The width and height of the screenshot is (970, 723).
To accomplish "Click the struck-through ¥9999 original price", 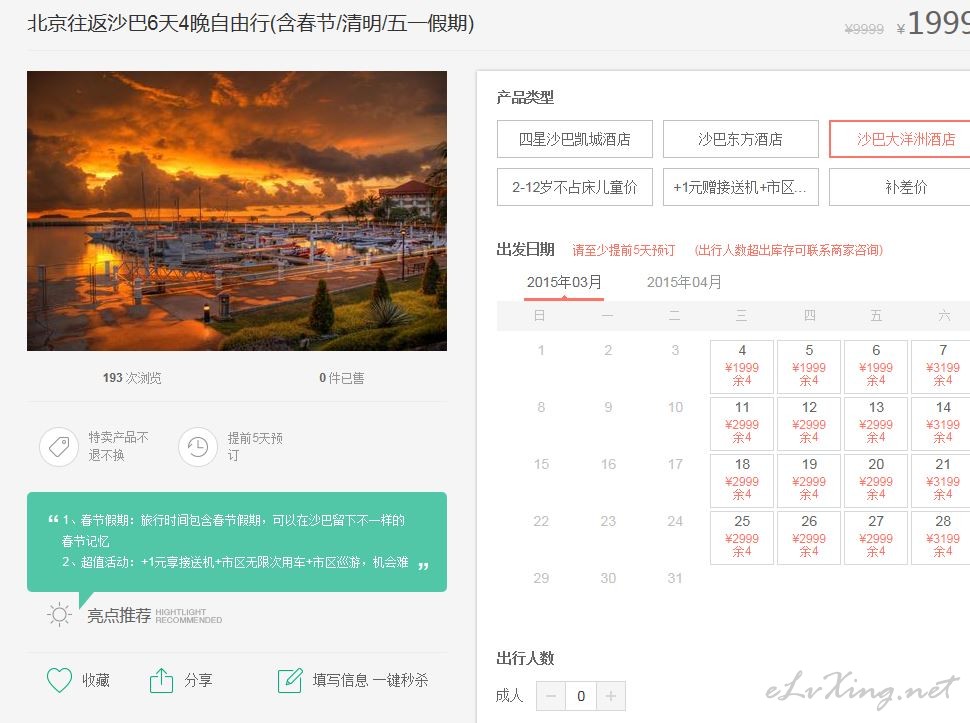I will [x=864, y=29].
